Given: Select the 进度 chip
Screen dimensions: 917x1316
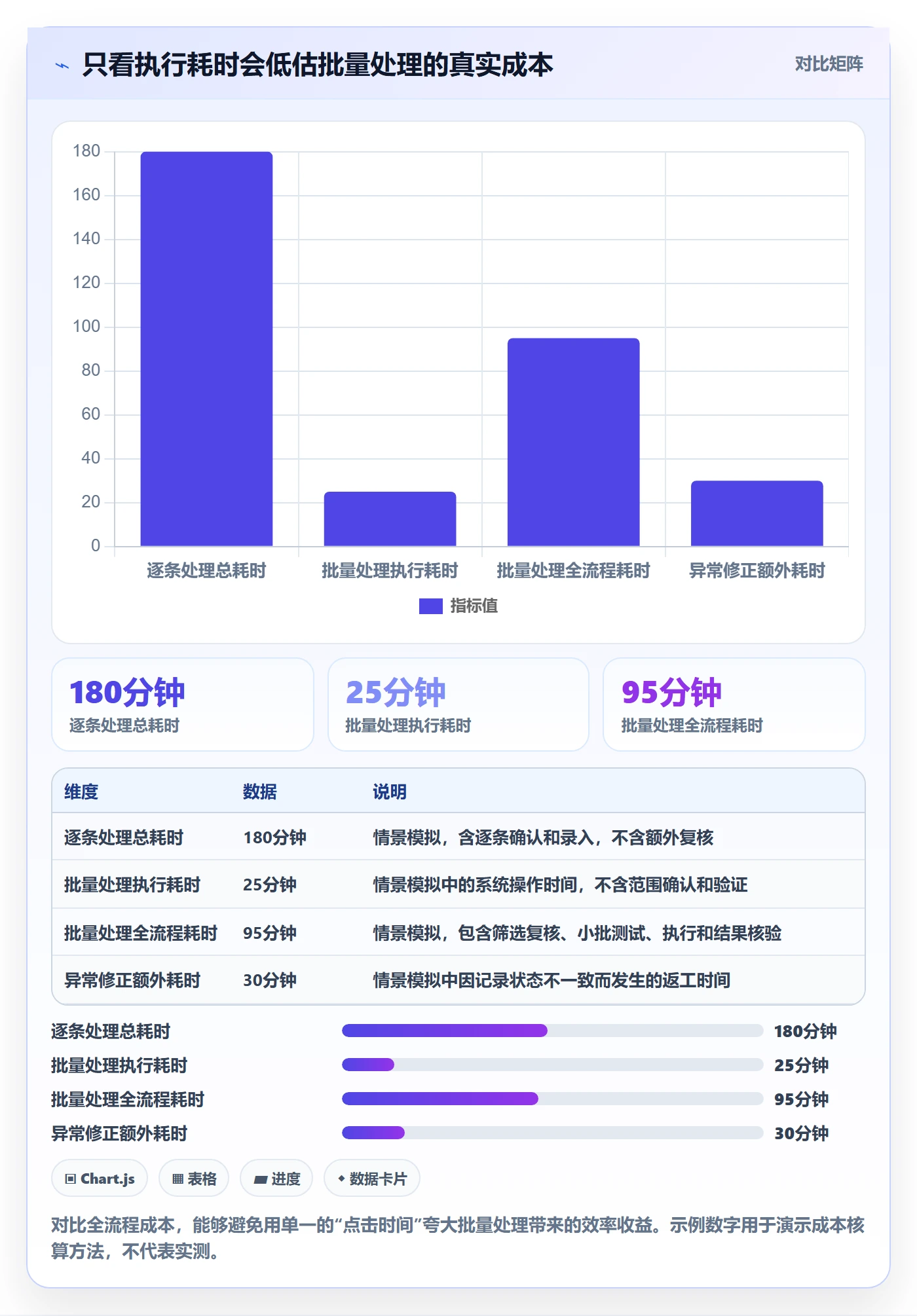Looking at the screenshot, I should click(x=276, y=1179).
